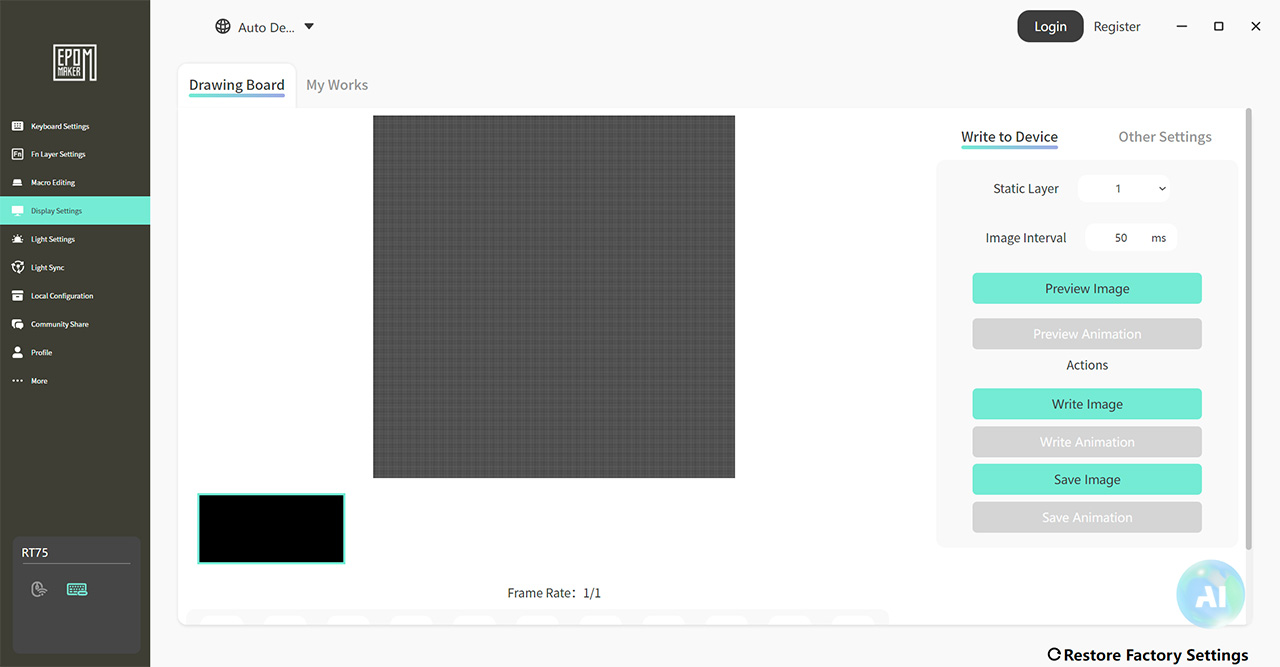Click the Write Image button
Image resolution: width=1280 pixels, height=667 pixels.
point(1087,404)
